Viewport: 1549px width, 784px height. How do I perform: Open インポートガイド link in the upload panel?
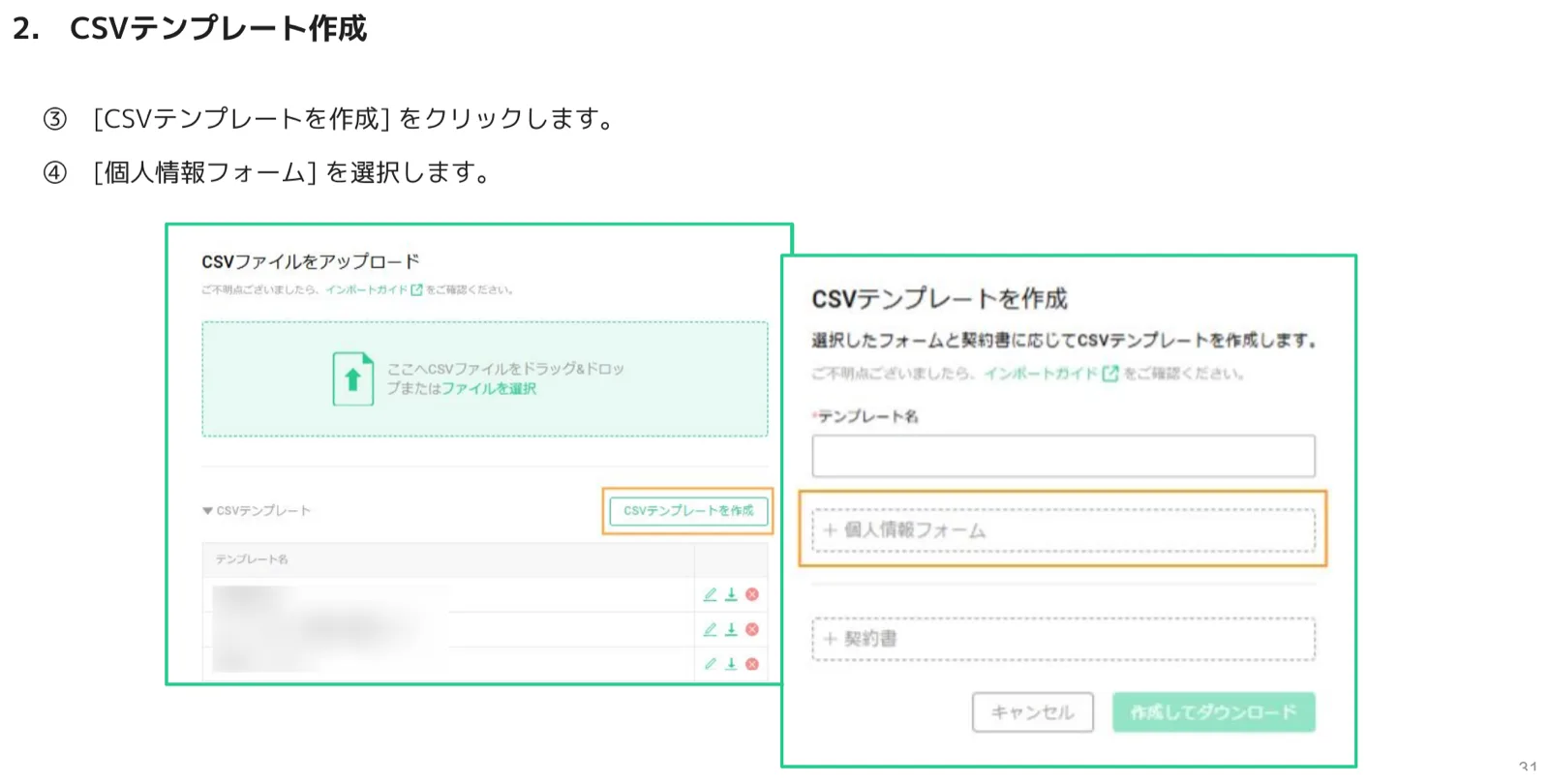tap(366, 289)
